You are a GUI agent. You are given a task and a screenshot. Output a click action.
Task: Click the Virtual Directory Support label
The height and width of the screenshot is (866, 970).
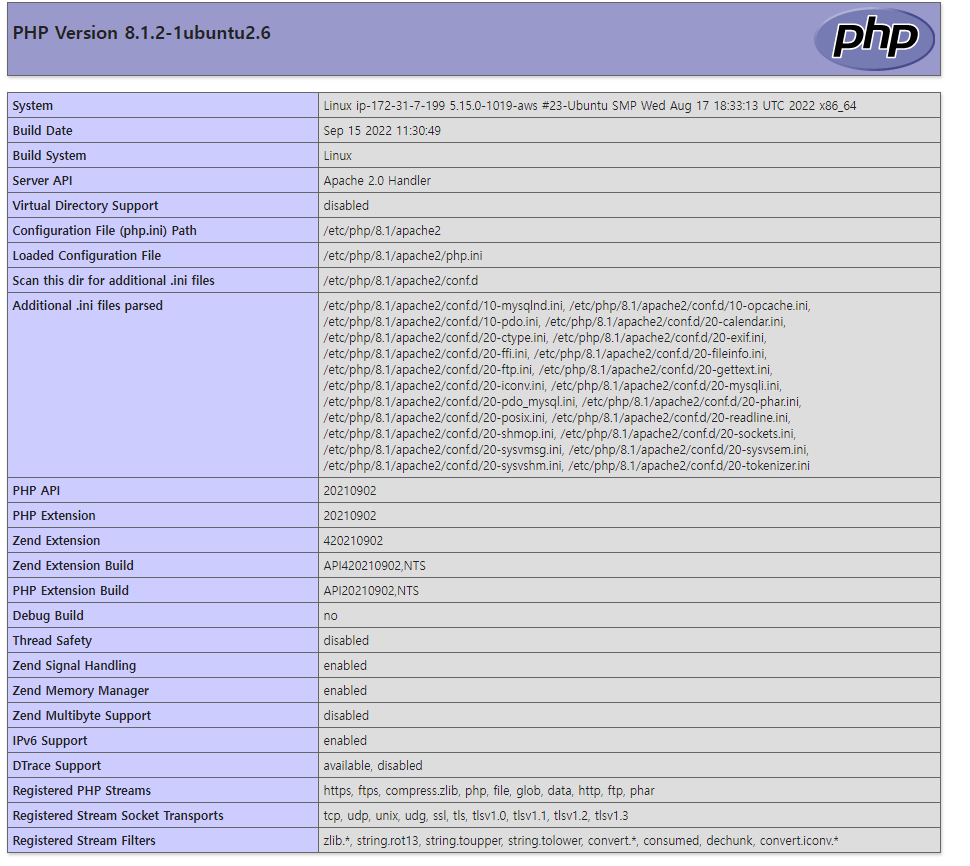(x=85, y=205)
